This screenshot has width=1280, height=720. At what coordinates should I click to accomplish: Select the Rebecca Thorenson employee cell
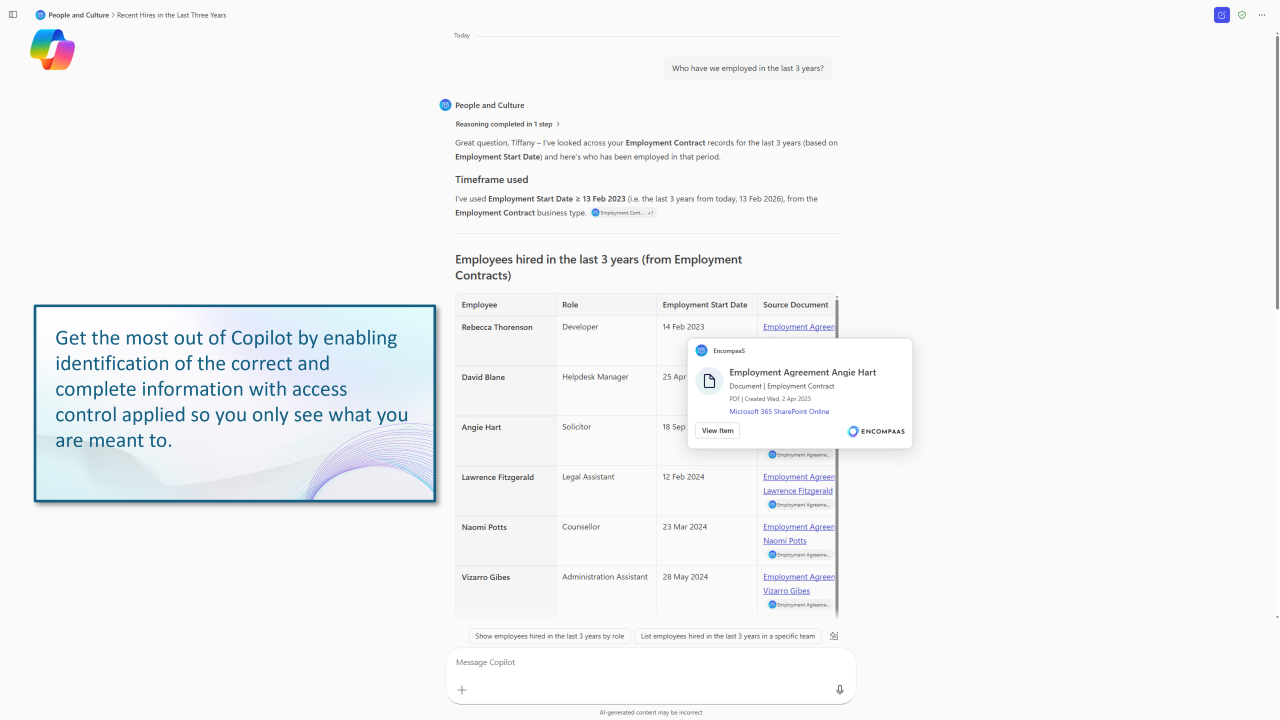pyautogui.click(x=506, y=341)
